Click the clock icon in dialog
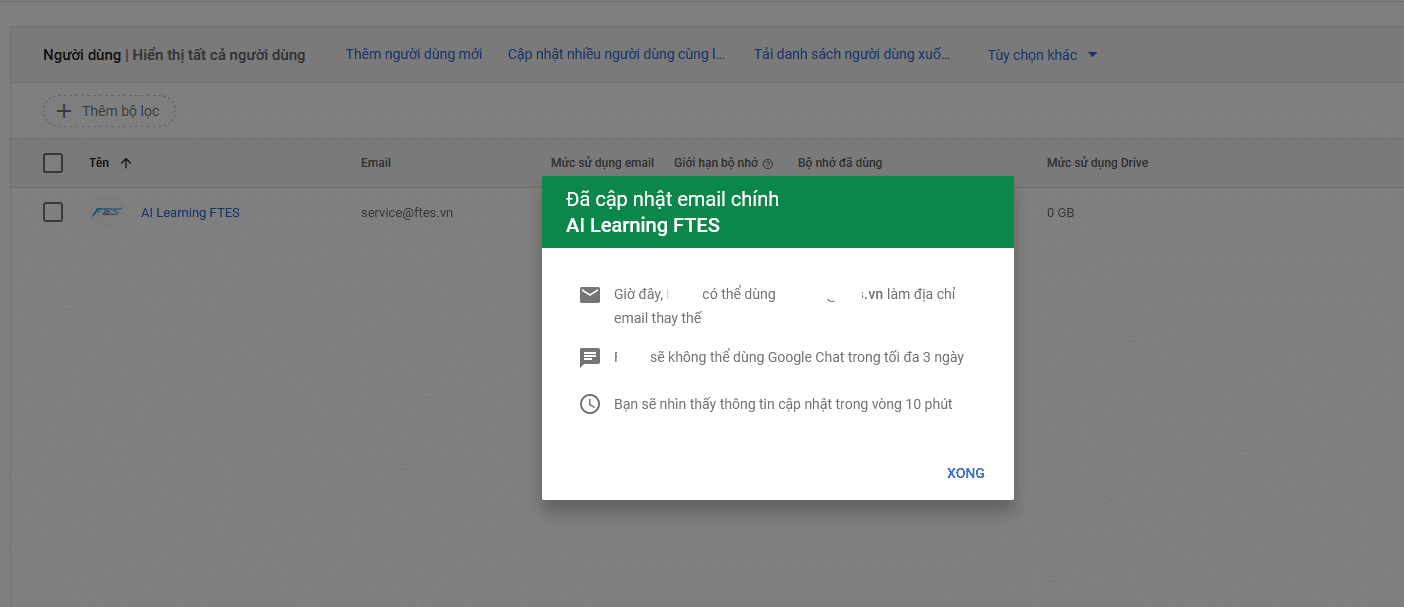Viewport: 1404px width, 607px height. (590, 404)
